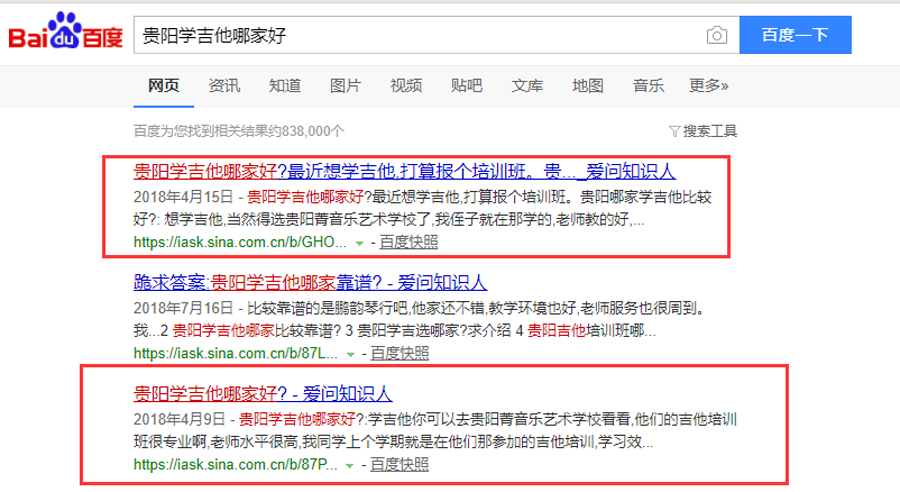The height and width of the screenshot is (492, 900).
Task: Go to the 贴吧 tab
Action: (467, 86)
